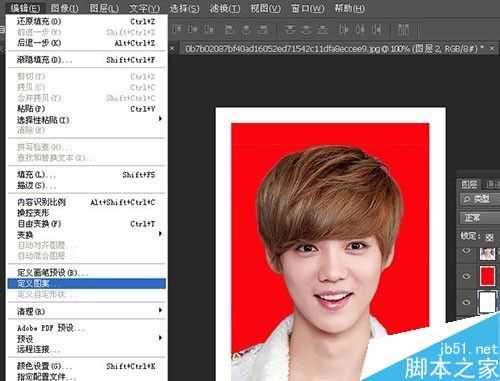Viewport: 500px width, 381px height.
Task: Choose 自由变换 menu entry
Action: tap(87, 224)
